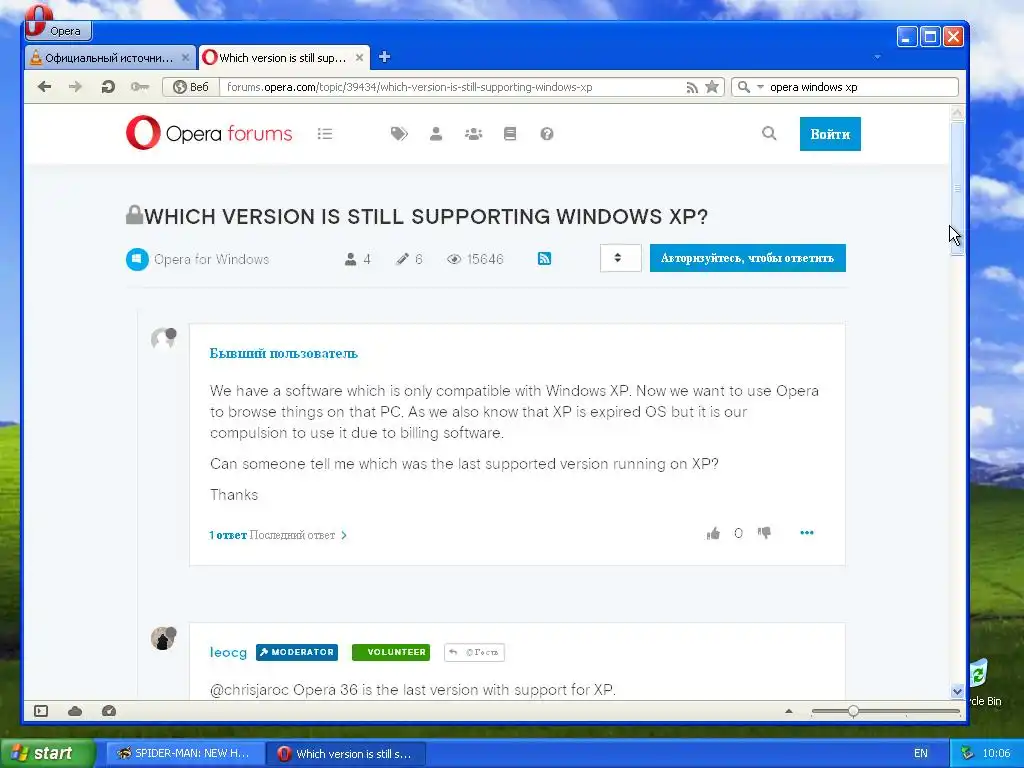Screen dimensions: 1024x768
Task: Open the forum users icon
Action: (x=436, y=134)
